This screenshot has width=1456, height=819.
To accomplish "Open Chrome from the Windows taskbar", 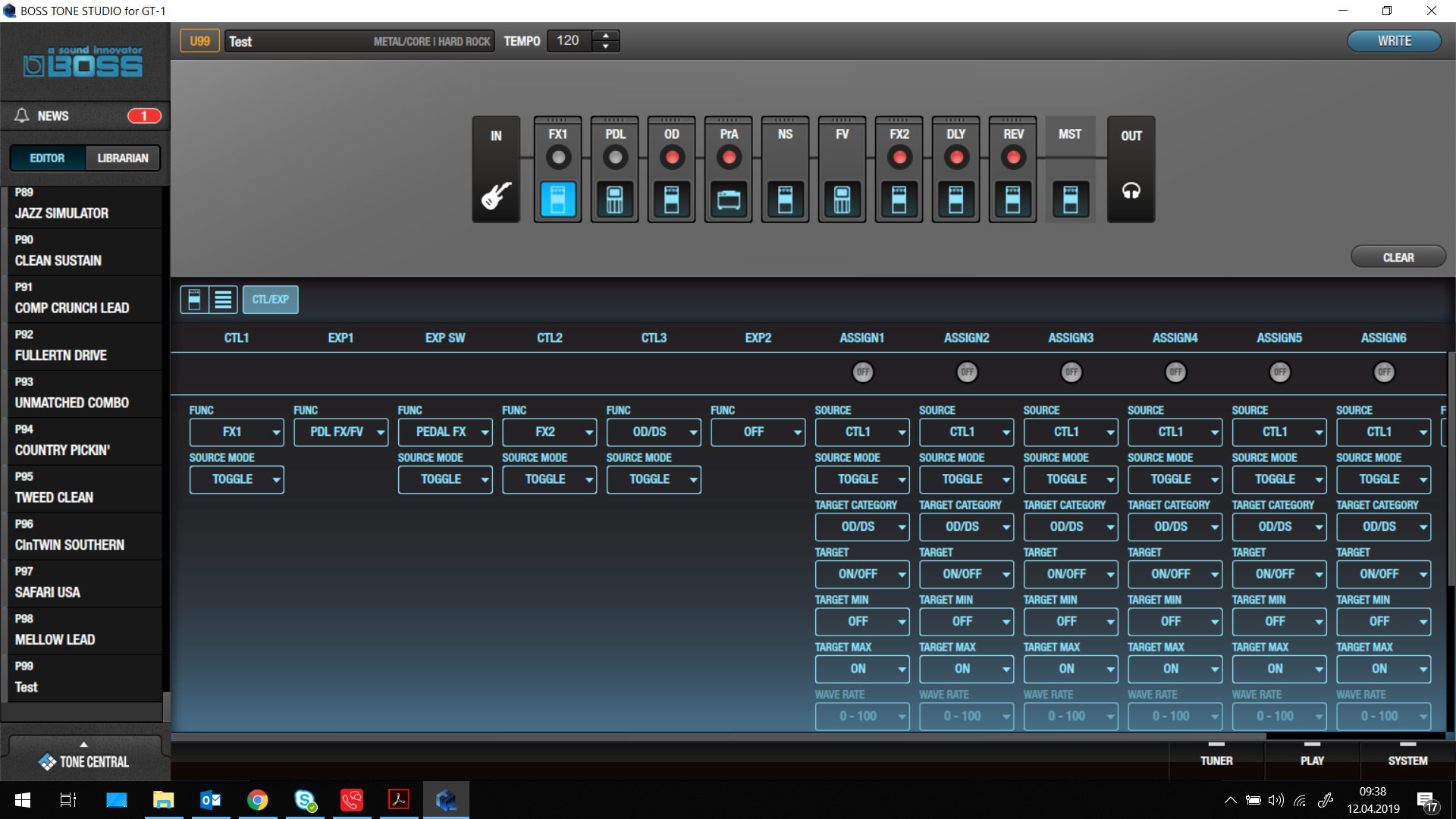I will pos(257,800).
